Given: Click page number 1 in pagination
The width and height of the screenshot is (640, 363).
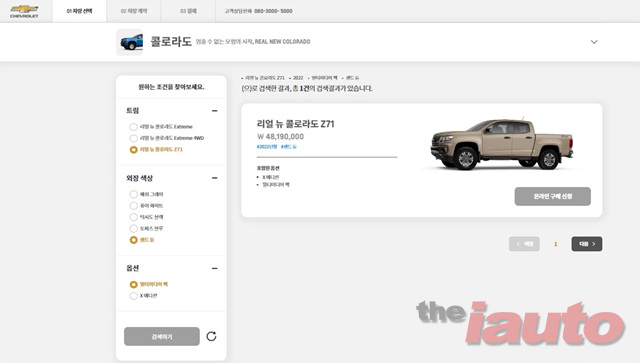Looking at the screenshot, I should click(x=555, y=244).
